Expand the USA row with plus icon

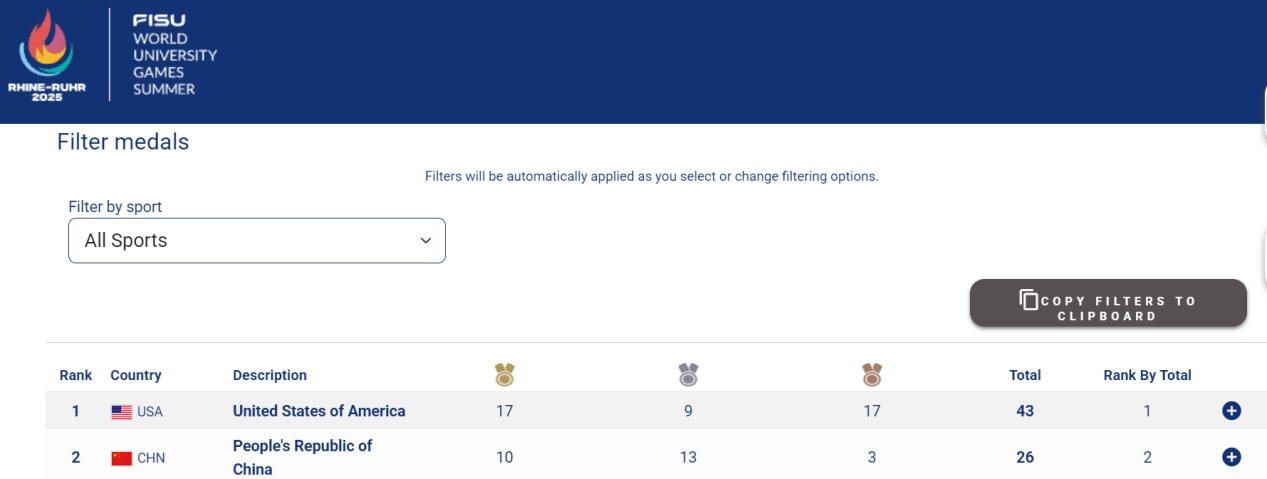(1231, 411)
